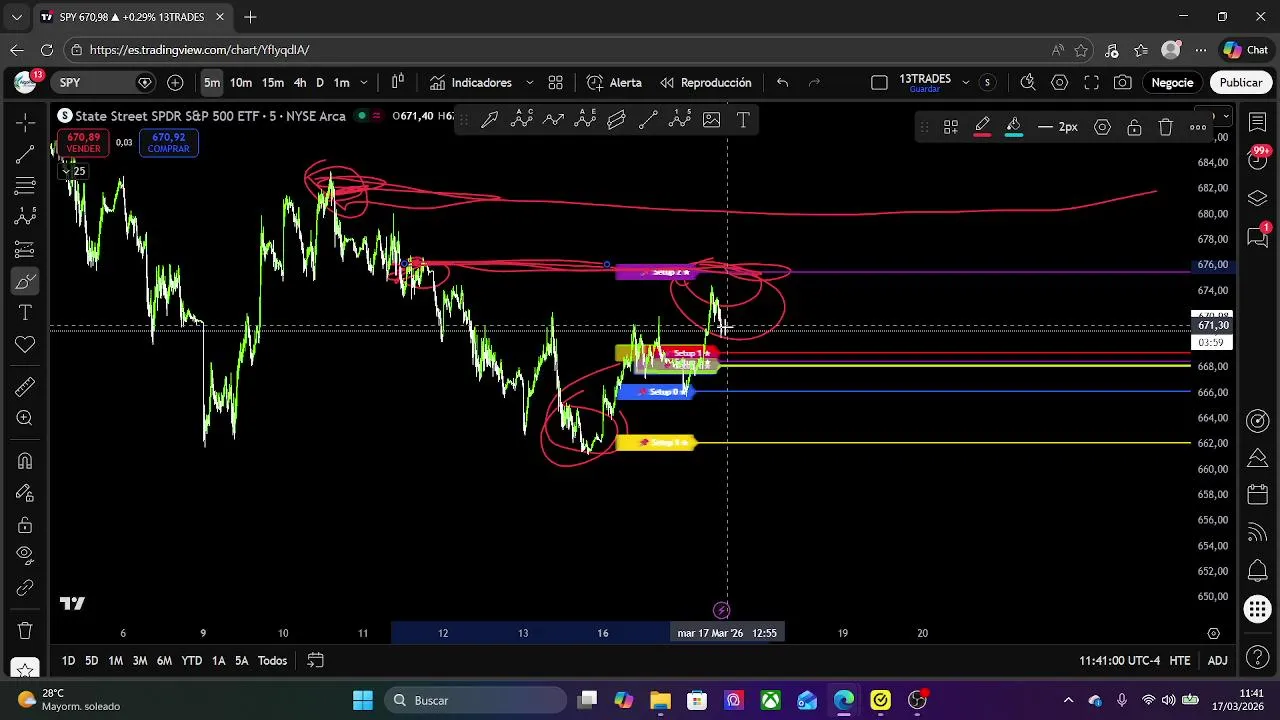Switch to the 15m timeframe
This screenshot has width=1280, height=720.
[273, 83]
